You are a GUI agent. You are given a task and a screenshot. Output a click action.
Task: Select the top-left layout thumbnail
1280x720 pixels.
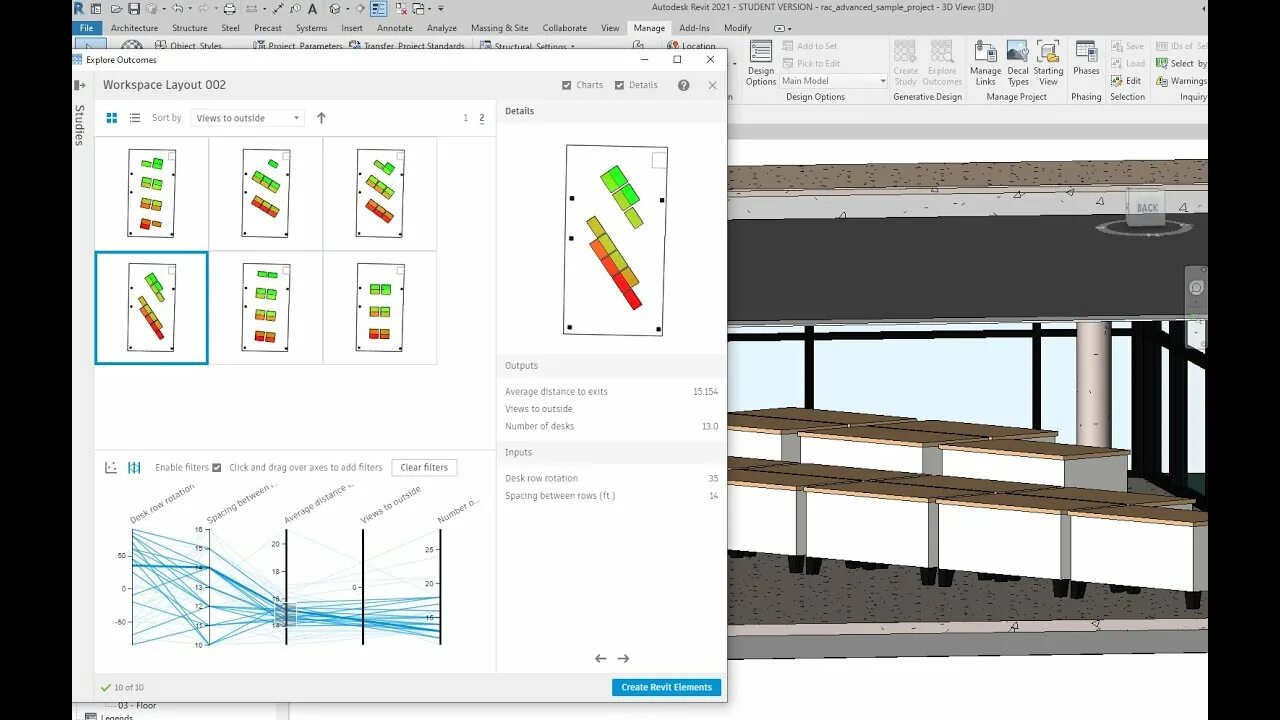point(152,193)
